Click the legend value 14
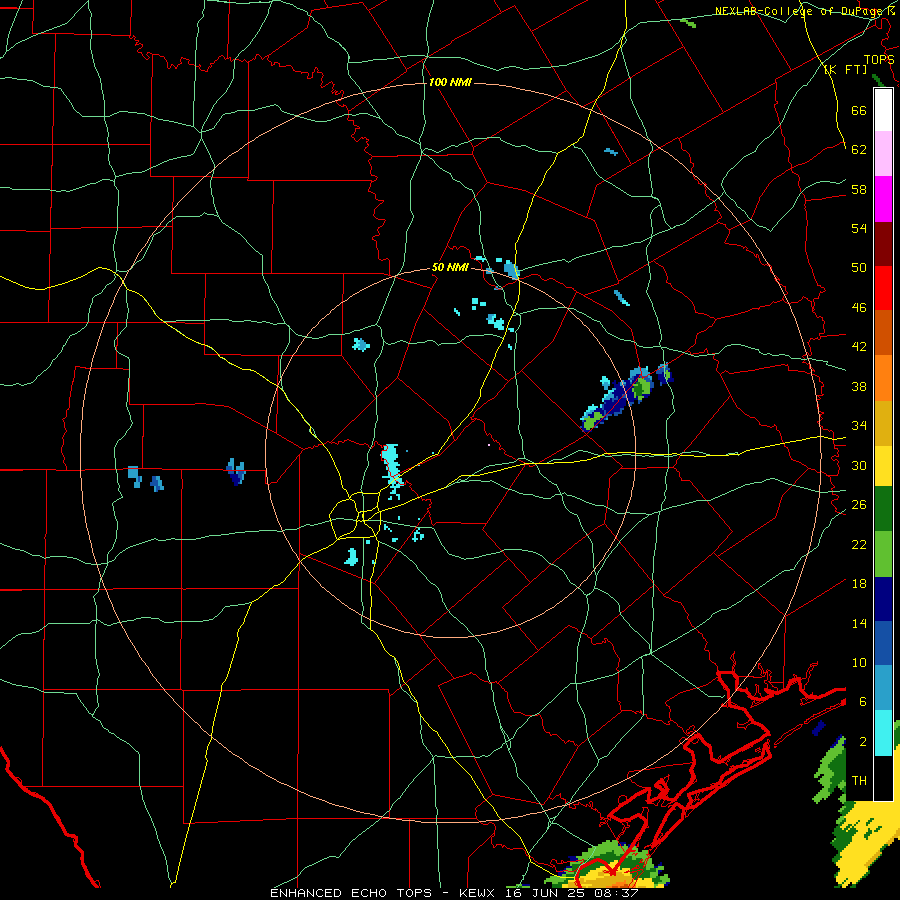Image resolution: width=900 pixels, height=900 pixels. (859, 623)
